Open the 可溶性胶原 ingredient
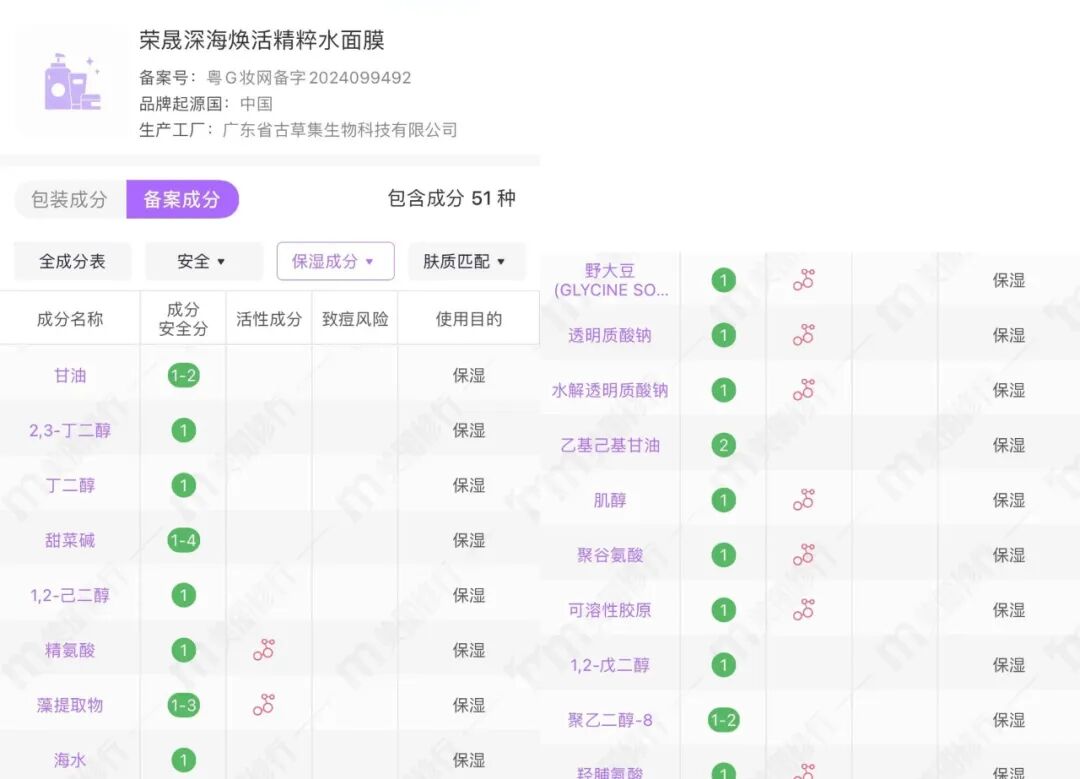Image resolution: width=1080 pixels, height=779 pixels. [610, 610]
